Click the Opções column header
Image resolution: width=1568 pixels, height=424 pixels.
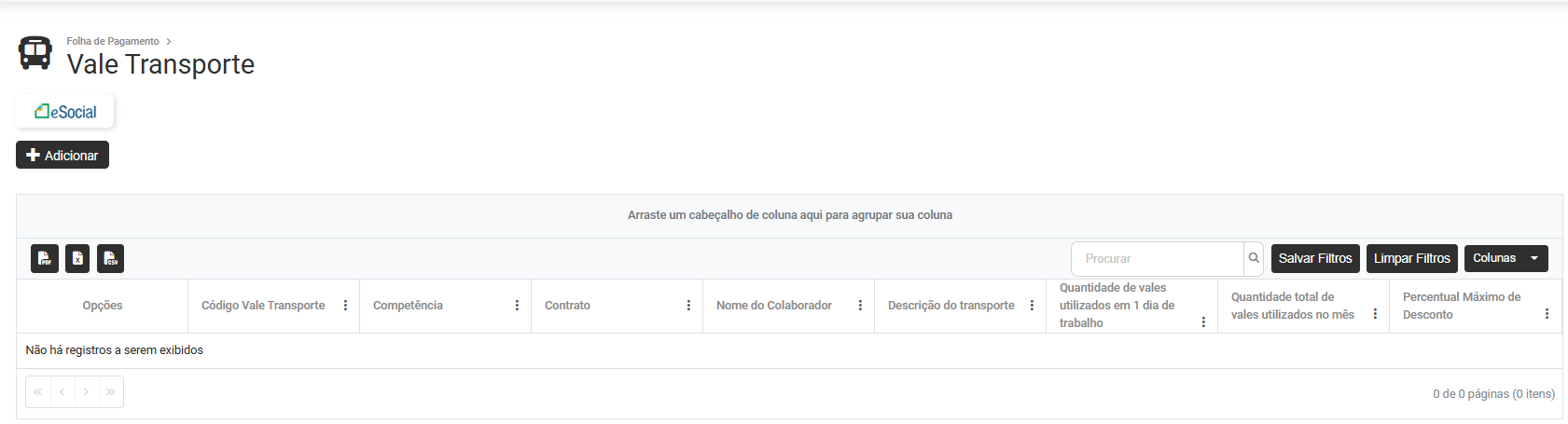pyautogui.click(x=103, y=306)
